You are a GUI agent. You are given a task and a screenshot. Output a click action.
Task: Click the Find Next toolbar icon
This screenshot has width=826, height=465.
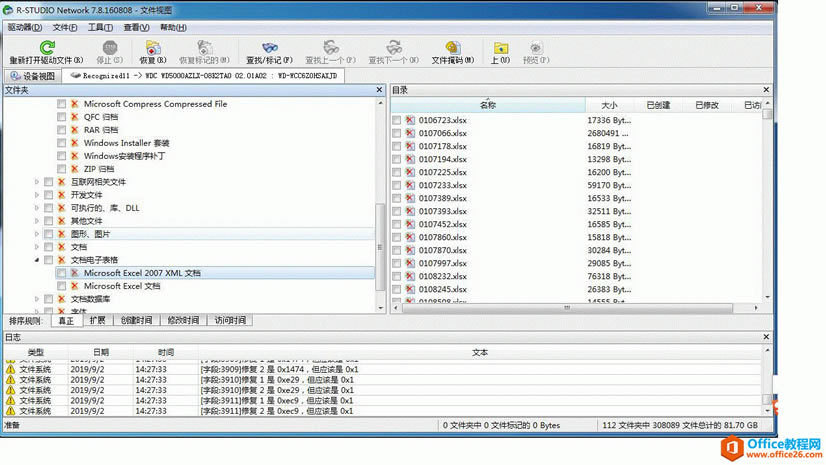[x=394, y=48]
